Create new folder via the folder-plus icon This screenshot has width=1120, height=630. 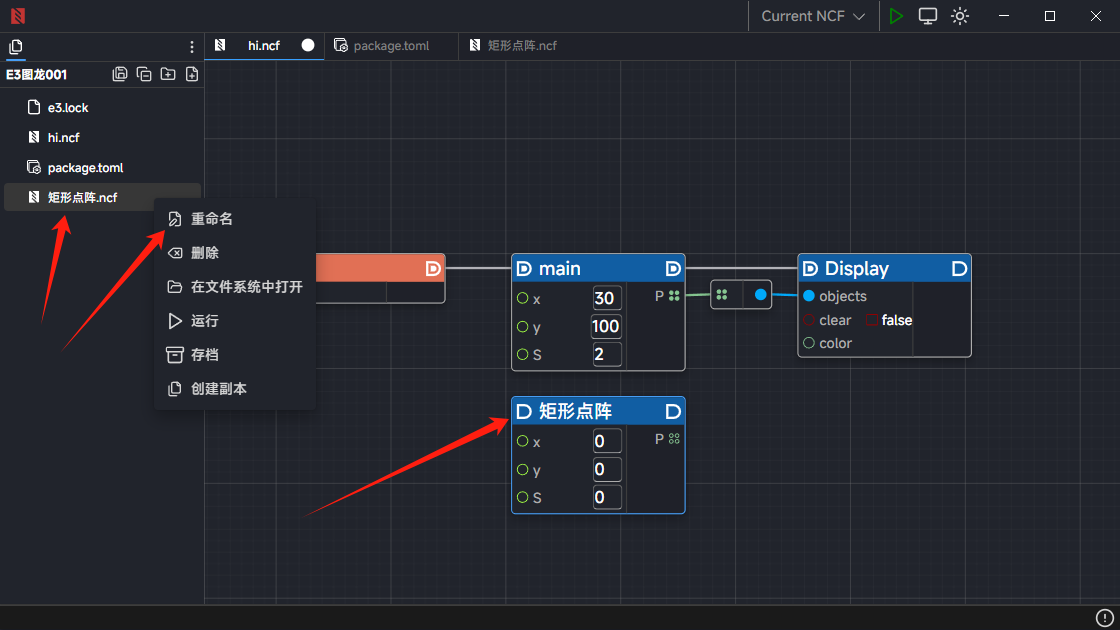point(168,74)
